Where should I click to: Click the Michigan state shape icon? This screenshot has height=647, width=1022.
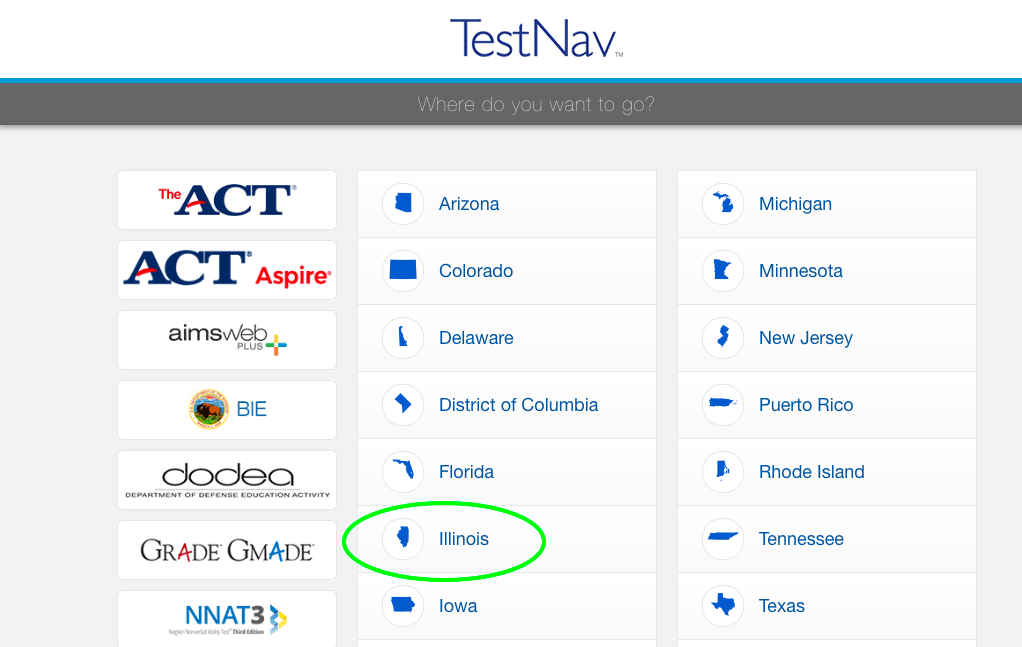(x=723, y=203)
